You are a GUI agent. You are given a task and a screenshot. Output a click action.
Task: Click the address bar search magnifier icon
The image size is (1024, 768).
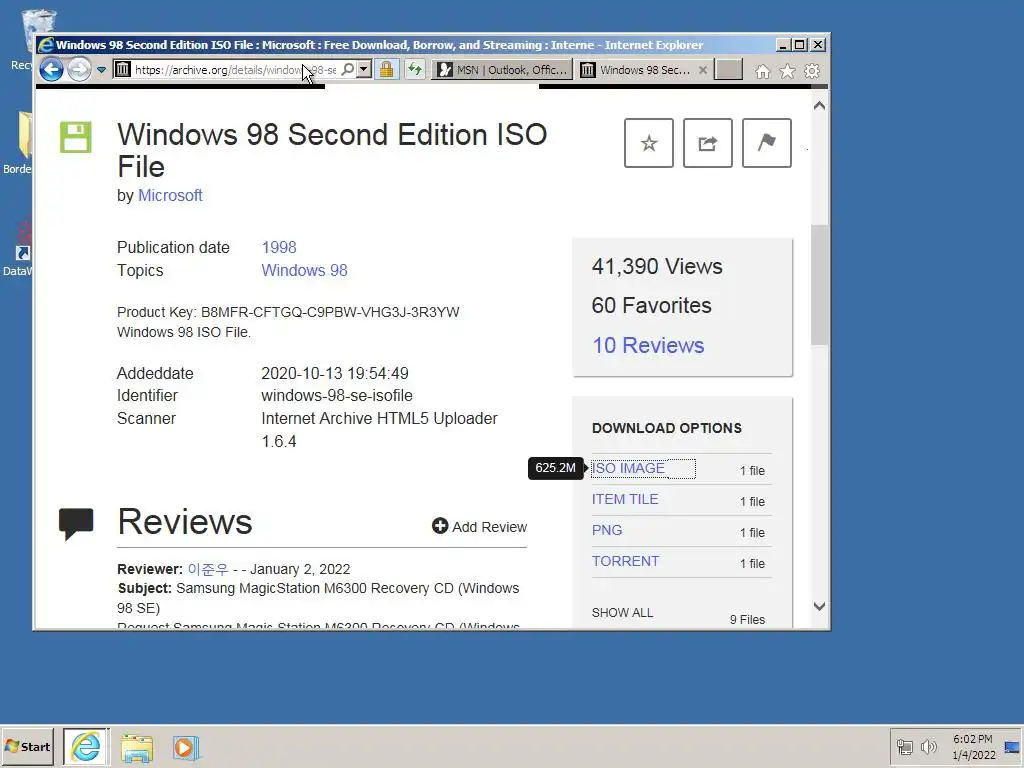coord(348,69)
